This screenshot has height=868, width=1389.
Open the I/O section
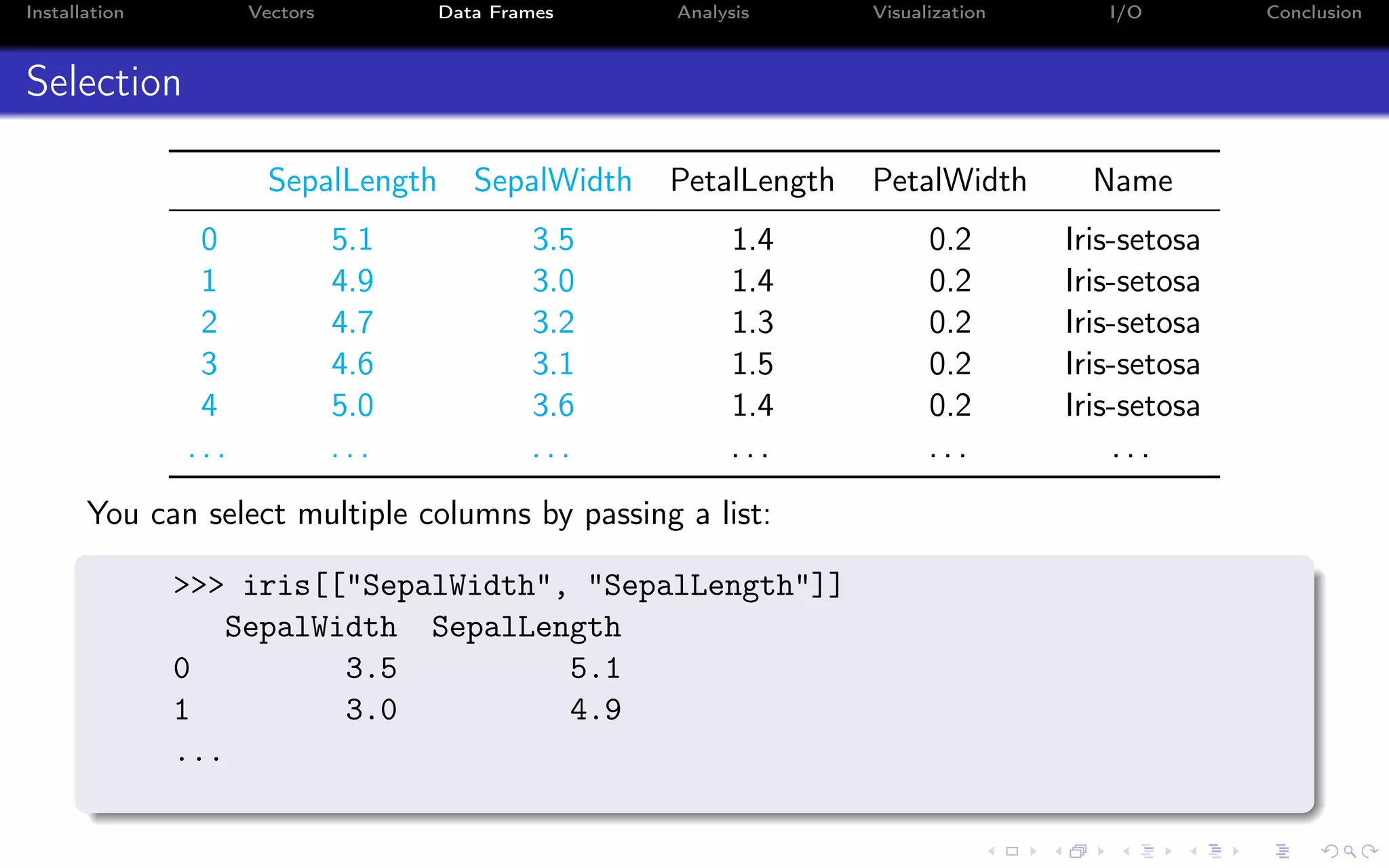point(1126,12)
